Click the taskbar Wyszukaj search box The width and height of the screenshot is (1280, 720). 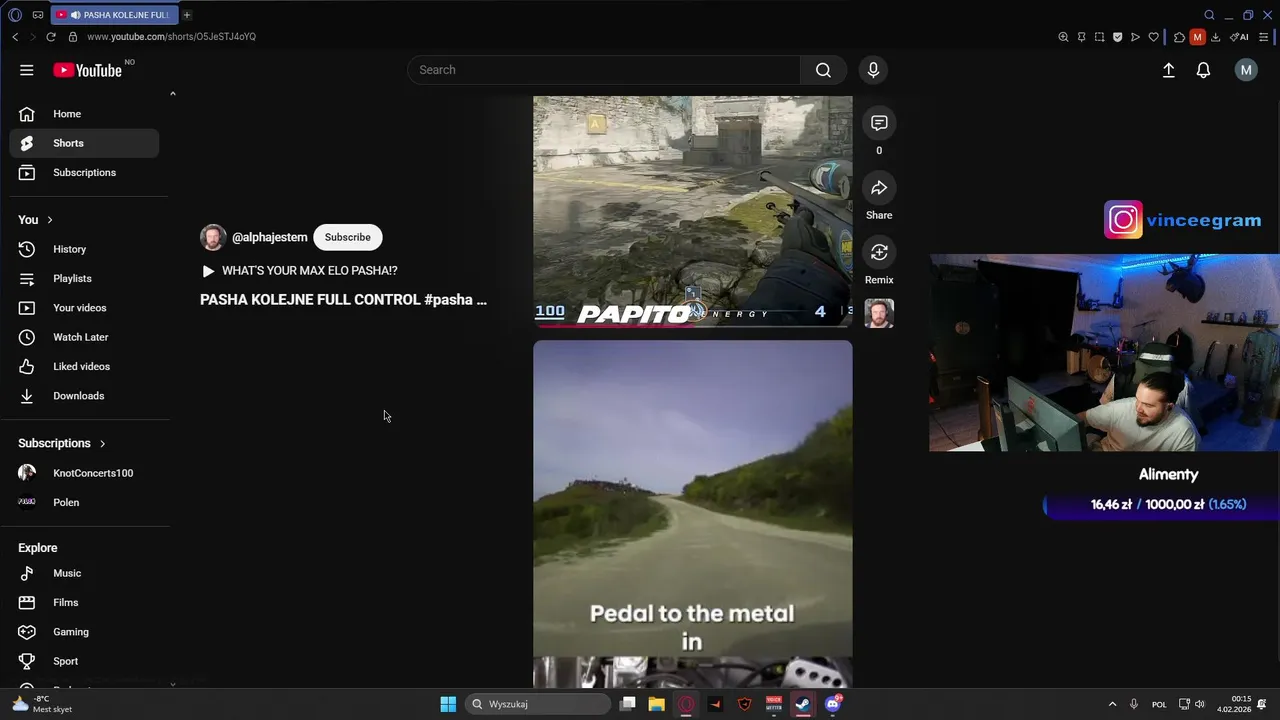point(538,704)
